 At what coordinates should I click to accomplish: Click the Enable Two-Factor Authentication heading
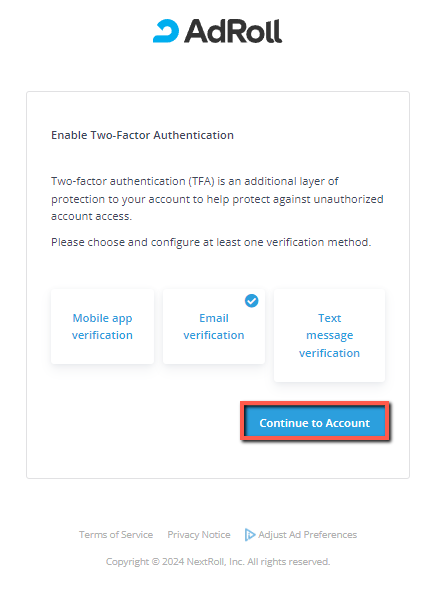click(142, 135)
